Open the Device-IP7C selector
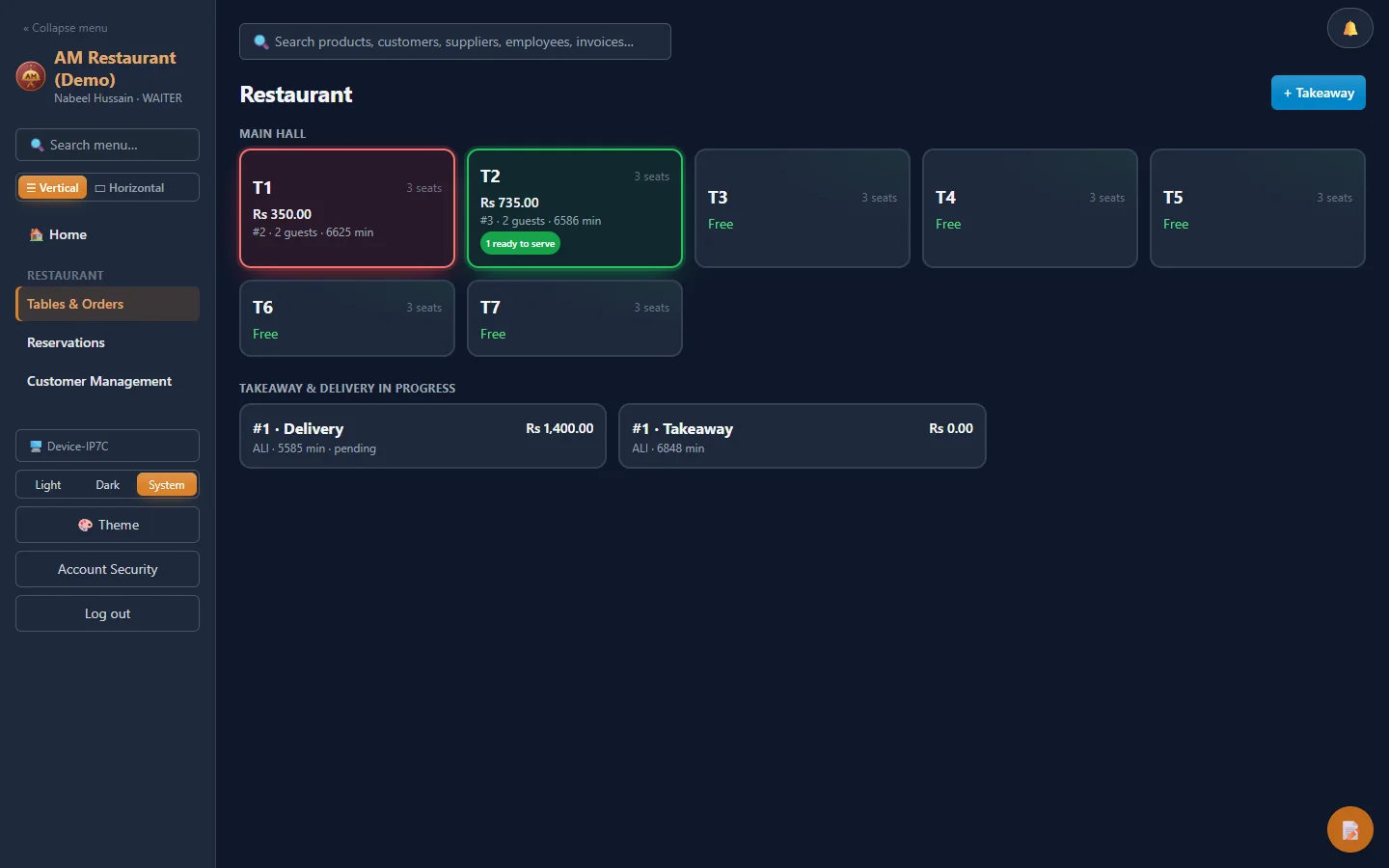Screen dimensions: 1389x868 click(x=107, y=447)
